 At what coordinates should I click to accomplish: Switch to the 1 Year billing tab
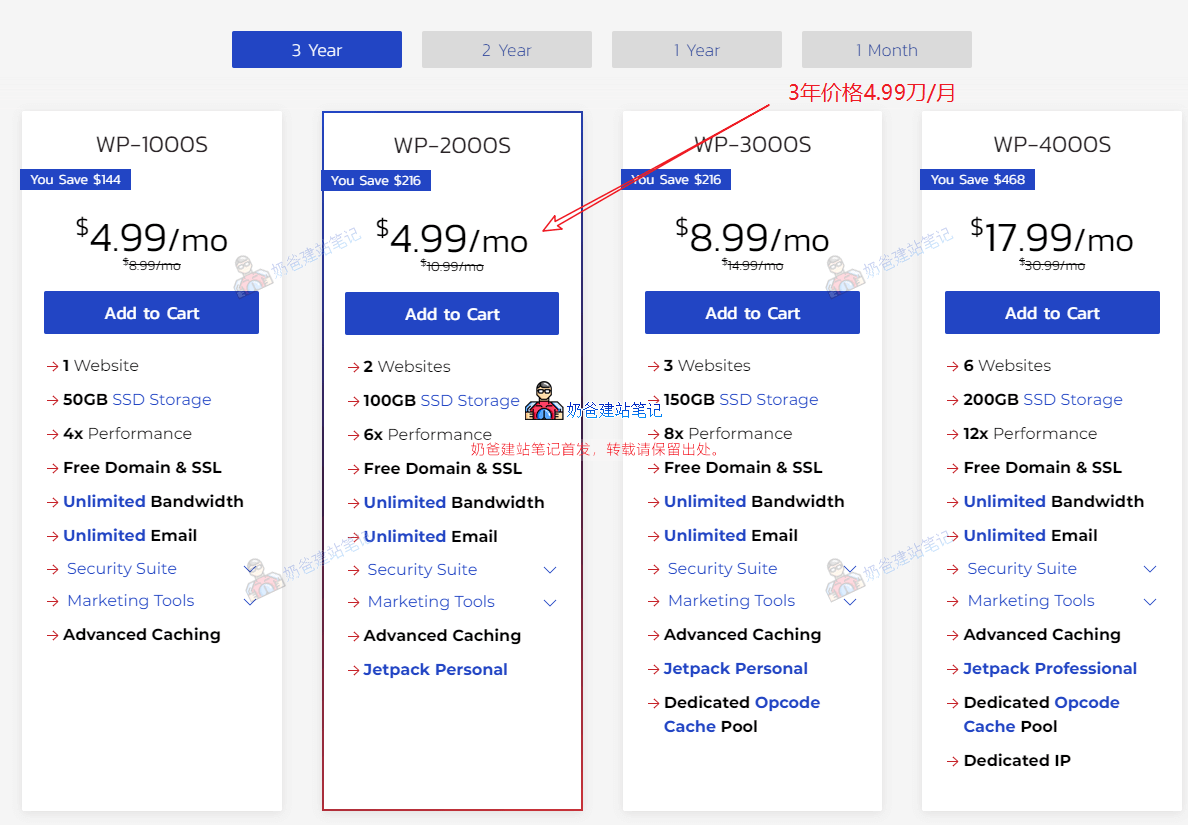click(696, 50)
